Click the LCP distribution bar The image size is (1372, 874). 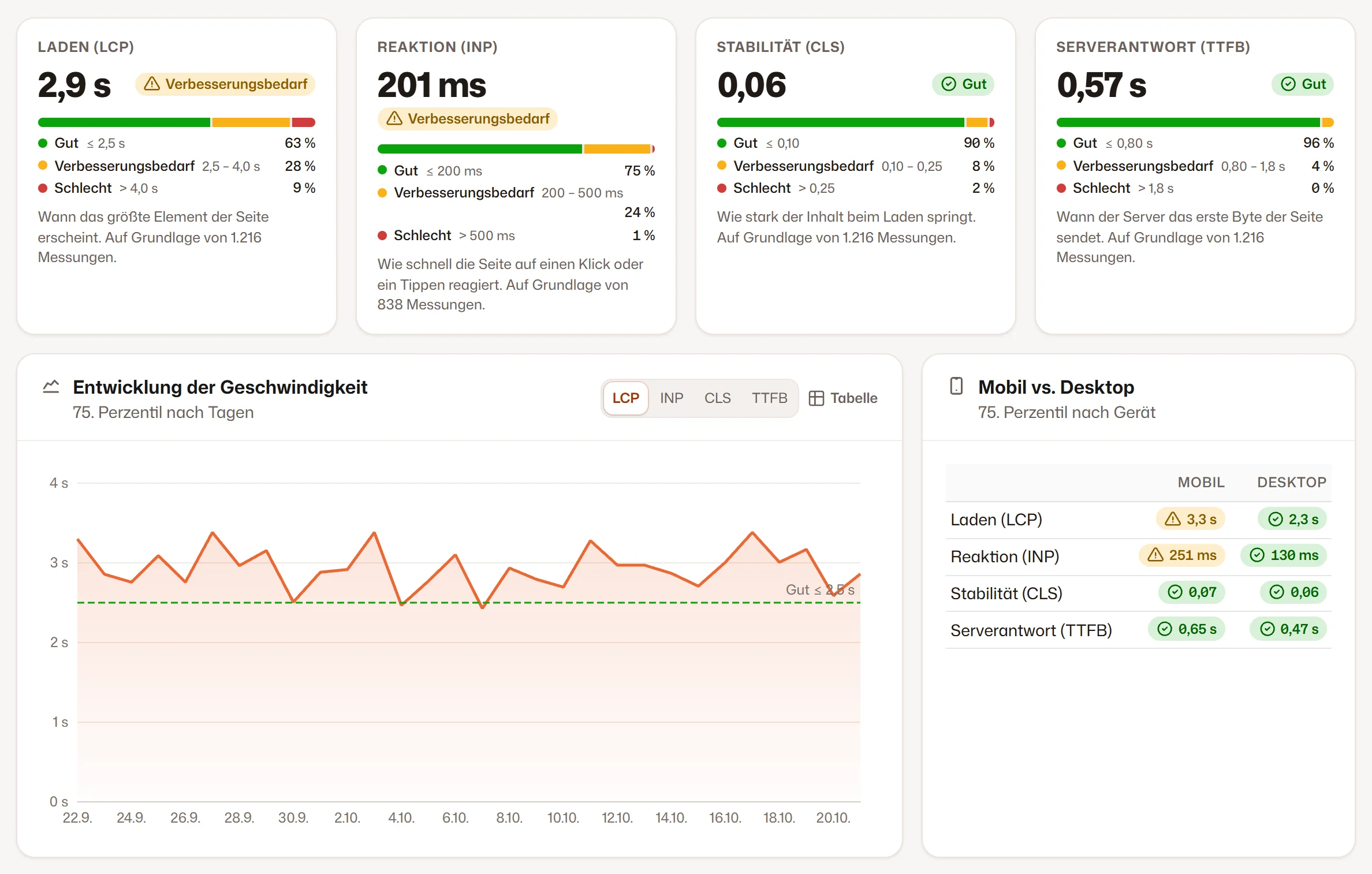click(x=177, y=122)
